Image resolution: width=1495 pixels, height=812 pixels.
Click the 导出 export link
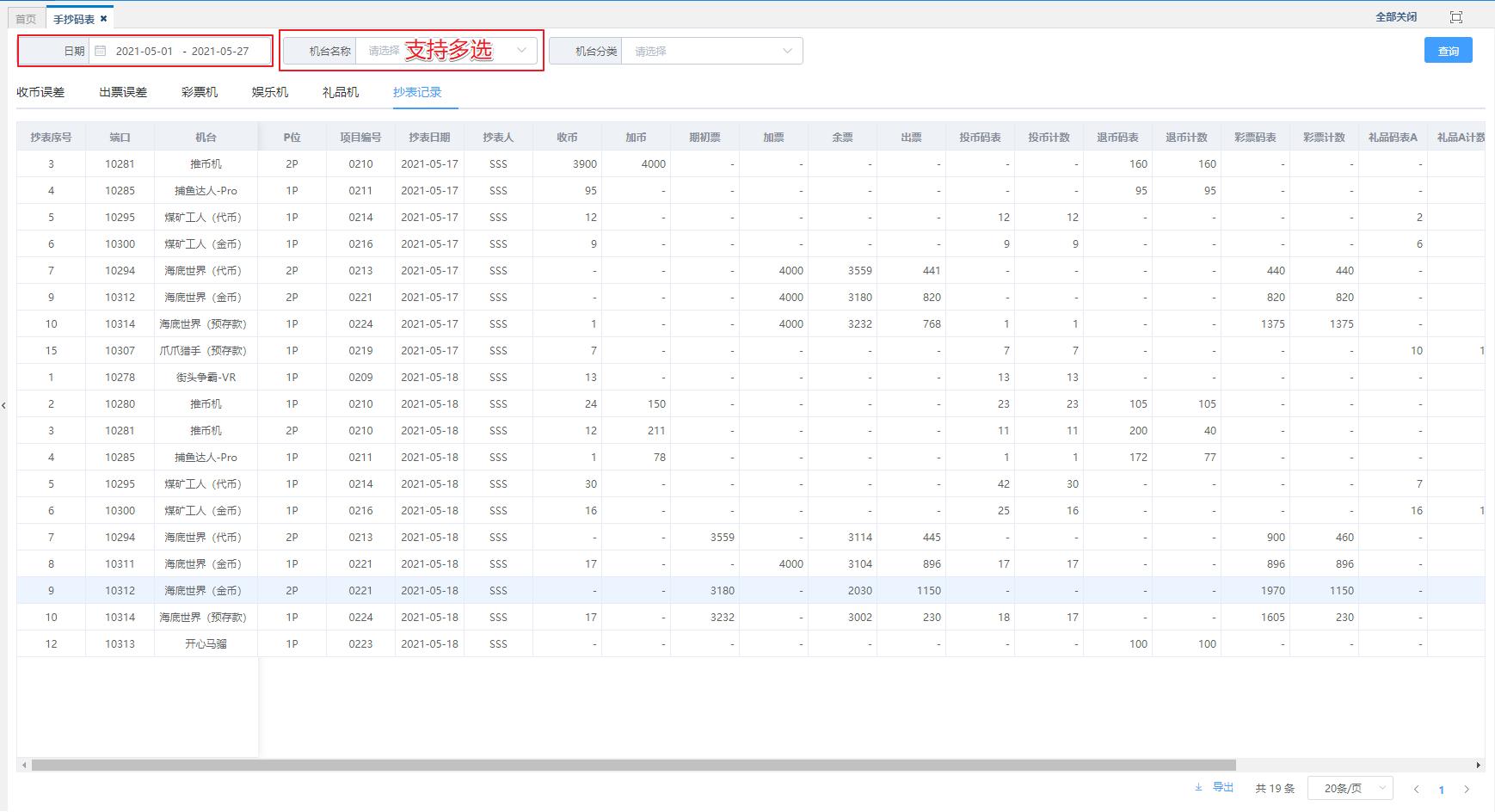[x=1223, y=787]
